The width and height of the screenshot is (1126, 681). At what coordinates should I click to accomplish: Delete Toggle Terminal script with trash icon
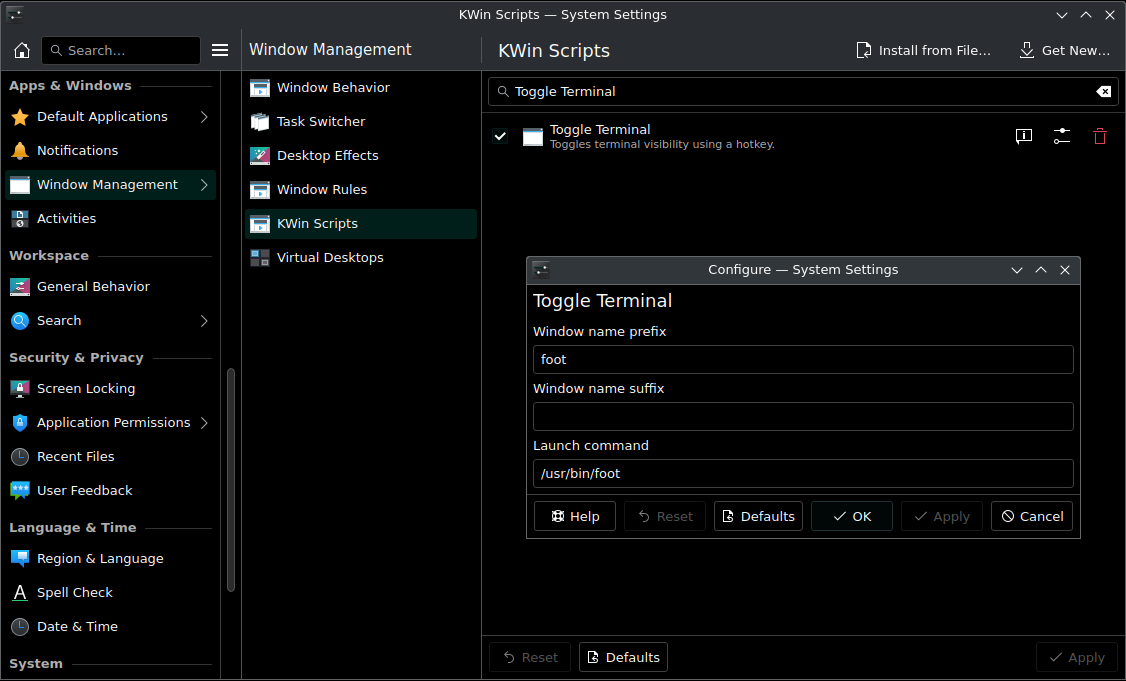click(1100, 136)
